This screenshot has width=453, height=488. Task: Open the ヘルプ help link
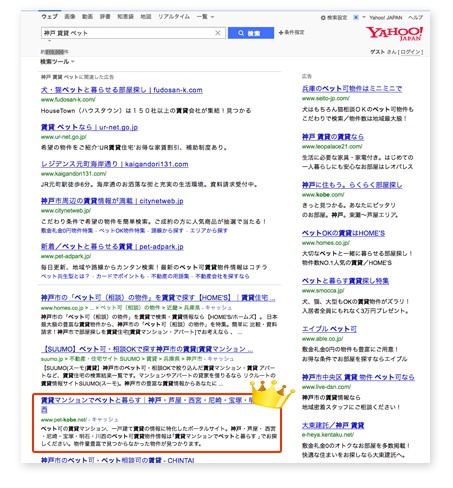(x=415, y=18)
